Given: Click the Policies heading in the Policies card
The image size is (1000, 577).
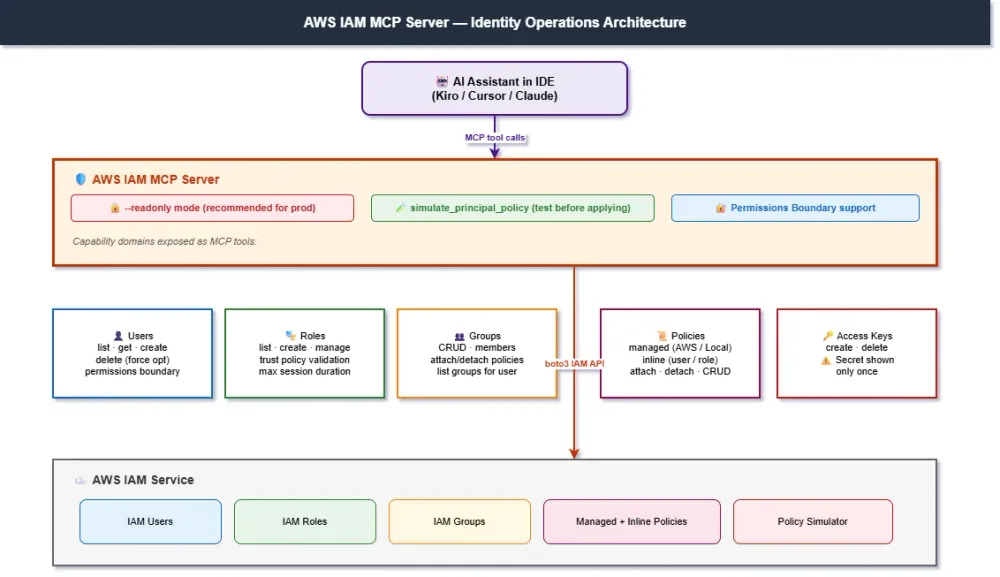Looking at the screenshot, I should 688,336.
